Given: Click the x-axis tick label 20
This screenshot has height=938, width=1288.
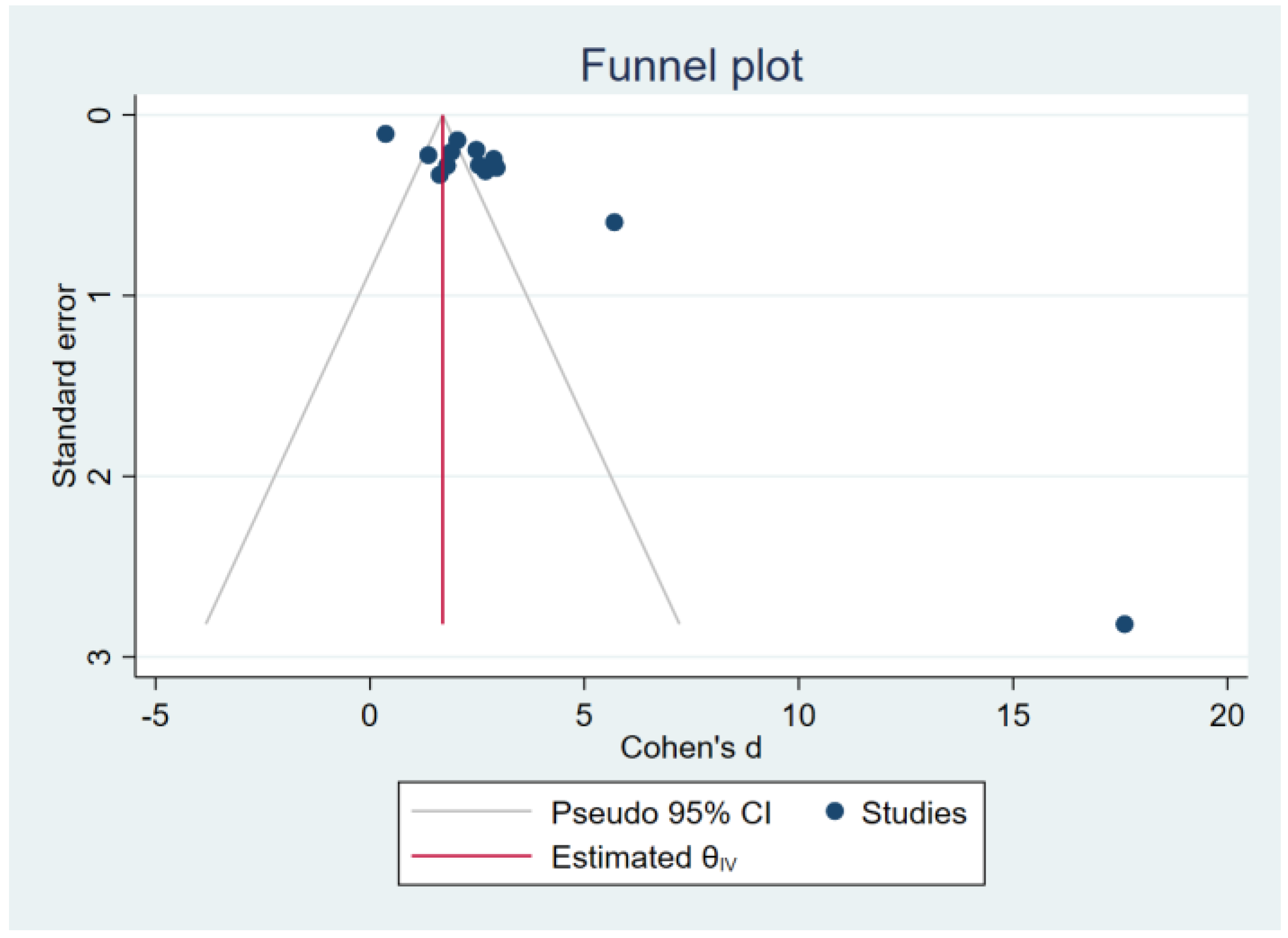Looking at the screenshot, I should coord(1227,715).
